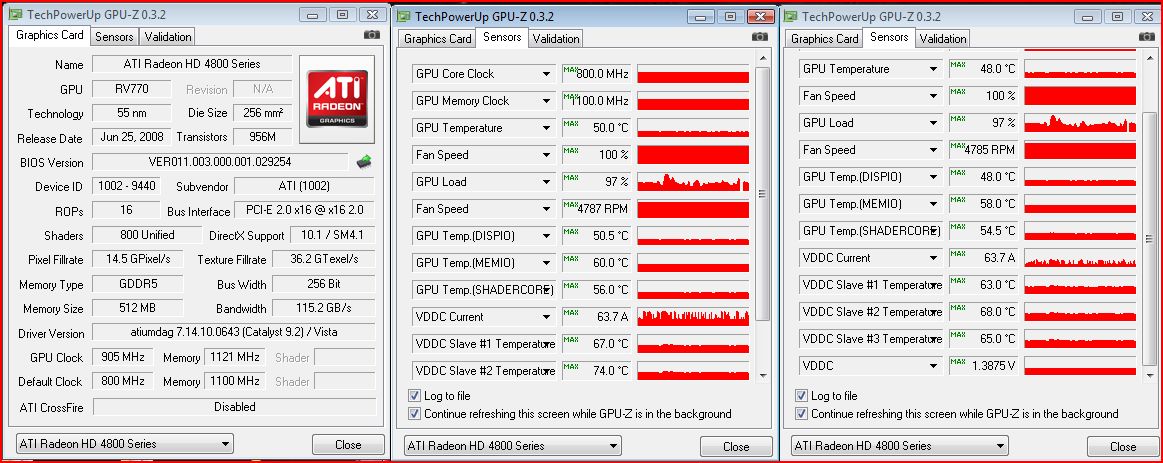Open VDDC Slave #3 Temperature dropdown

pyautogui.click(x=934, y=339)
